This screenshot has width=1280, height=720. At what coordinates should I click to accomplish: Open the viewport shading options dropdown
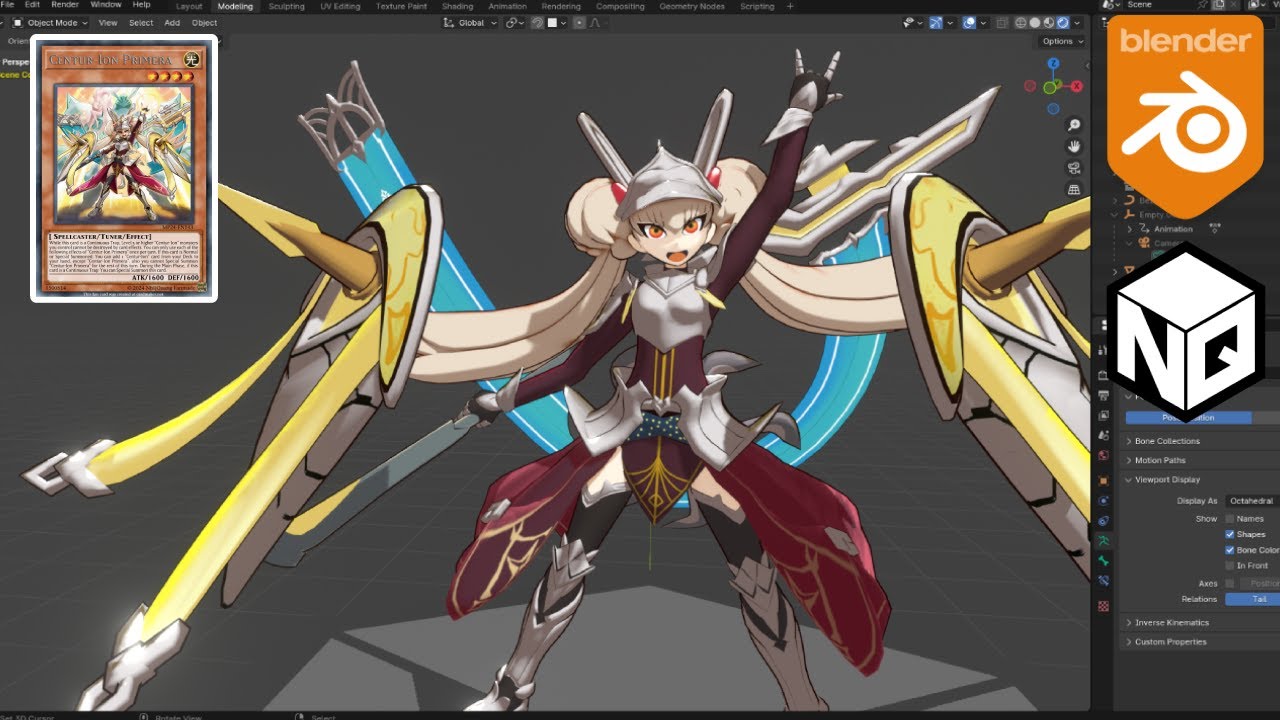point(1077,22)
